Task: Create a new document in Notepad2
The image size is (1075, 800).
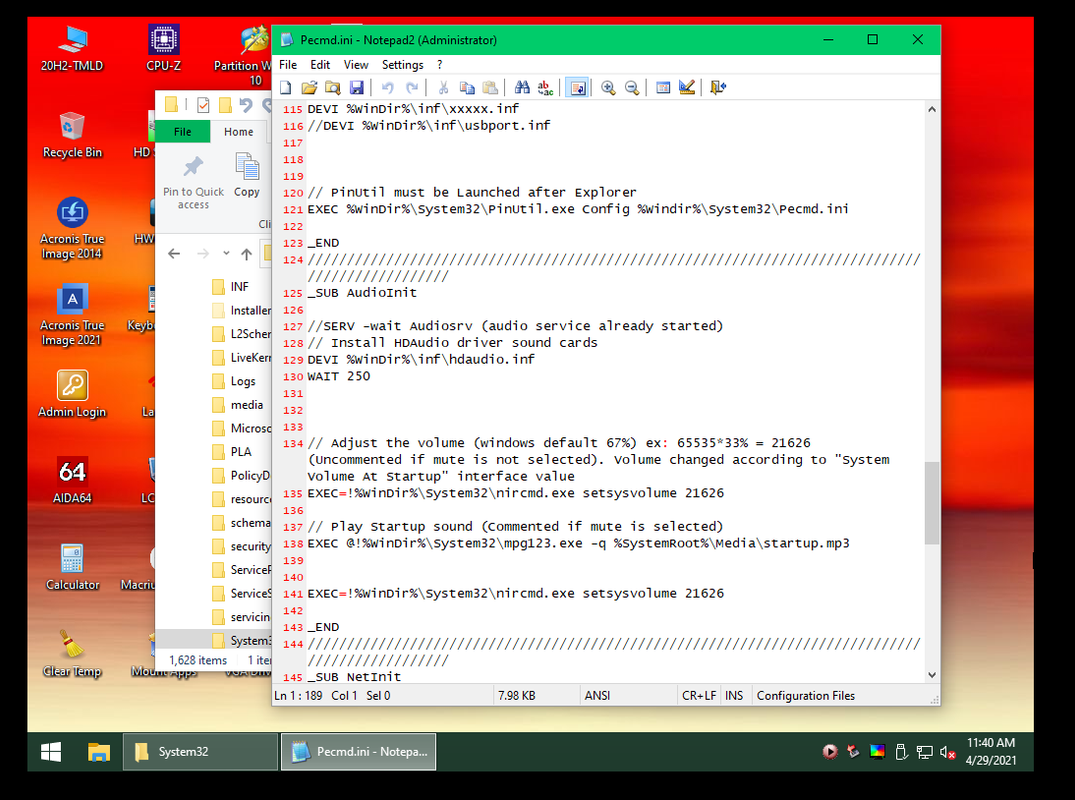Action: coord(286,87)
